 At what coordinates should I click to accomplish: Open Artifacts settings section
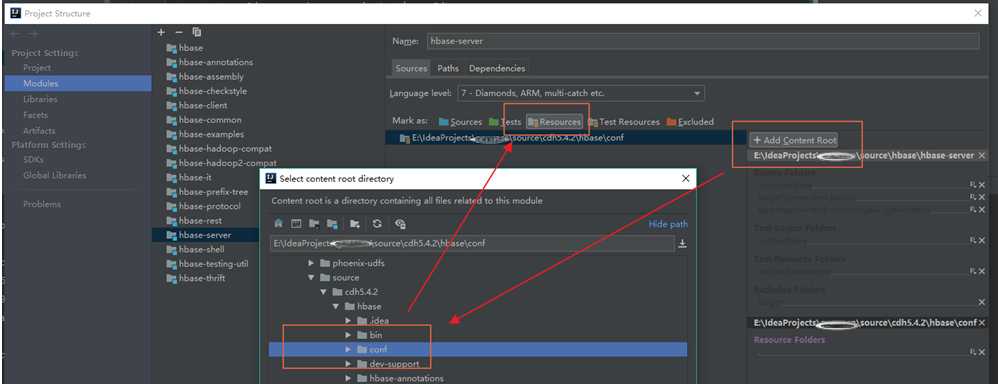(x=39, y=131)
